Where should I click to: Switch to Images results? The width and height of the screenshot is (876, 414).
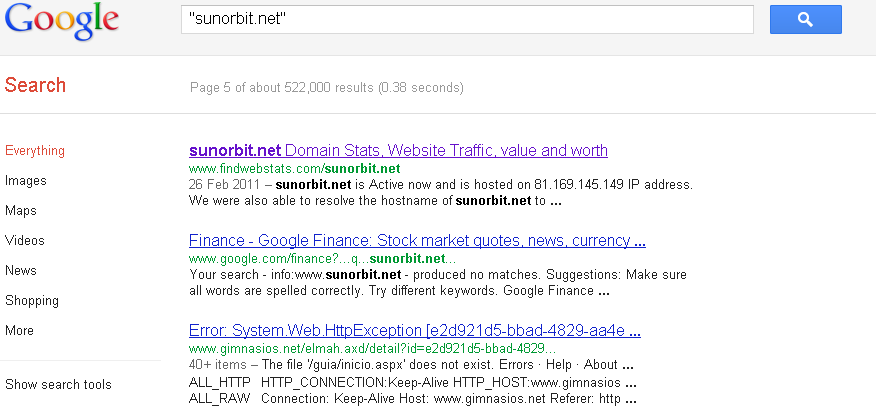click(26, 180)
